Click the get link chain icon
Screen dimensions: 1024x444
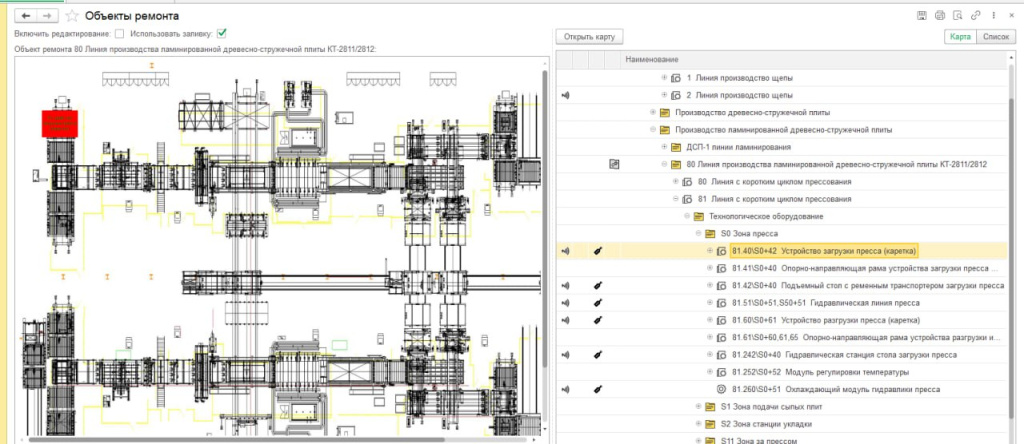[x=975, y=15]
